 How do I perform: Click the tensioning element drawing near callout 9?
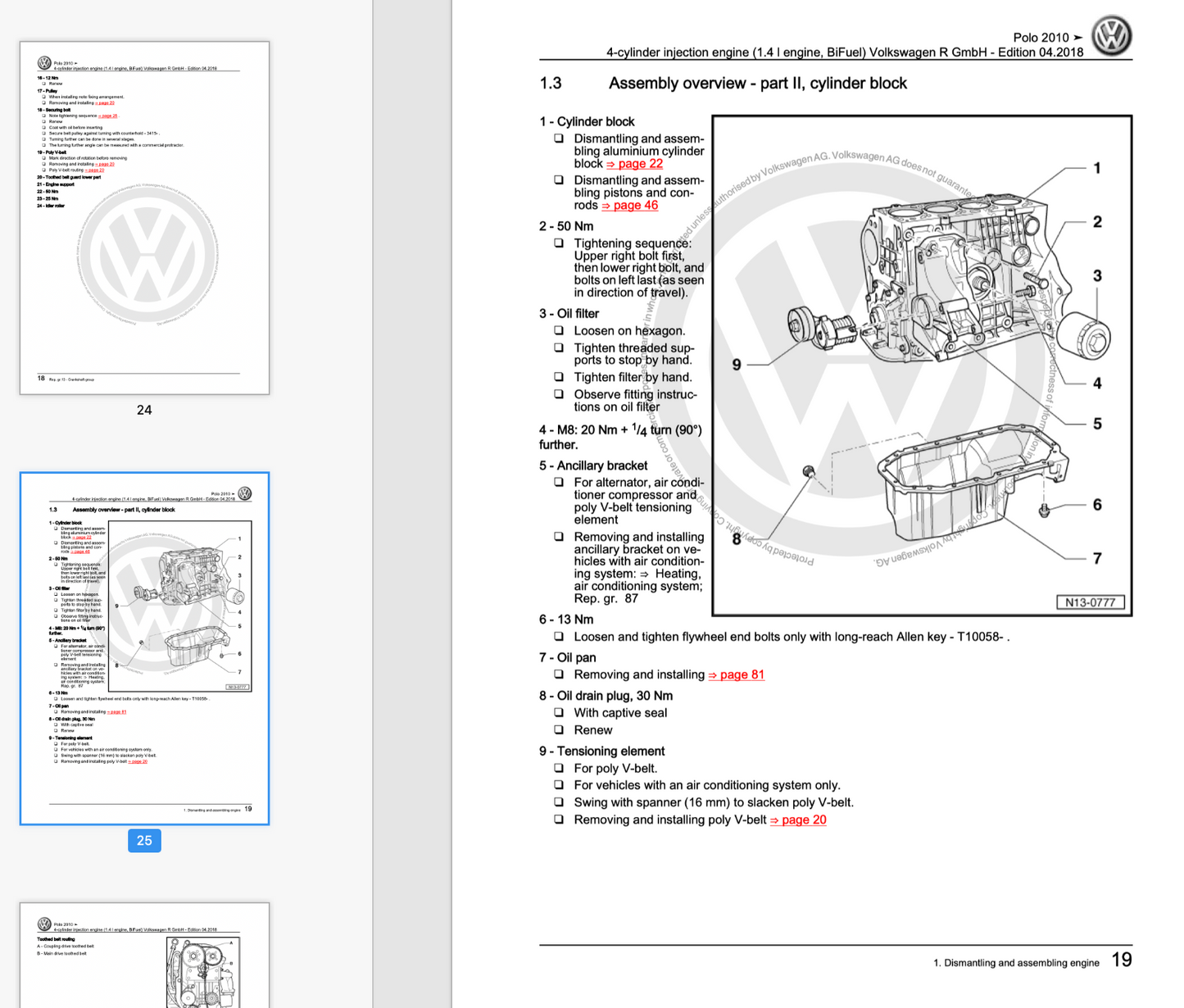pyautogui.click(x=819, y=329)
